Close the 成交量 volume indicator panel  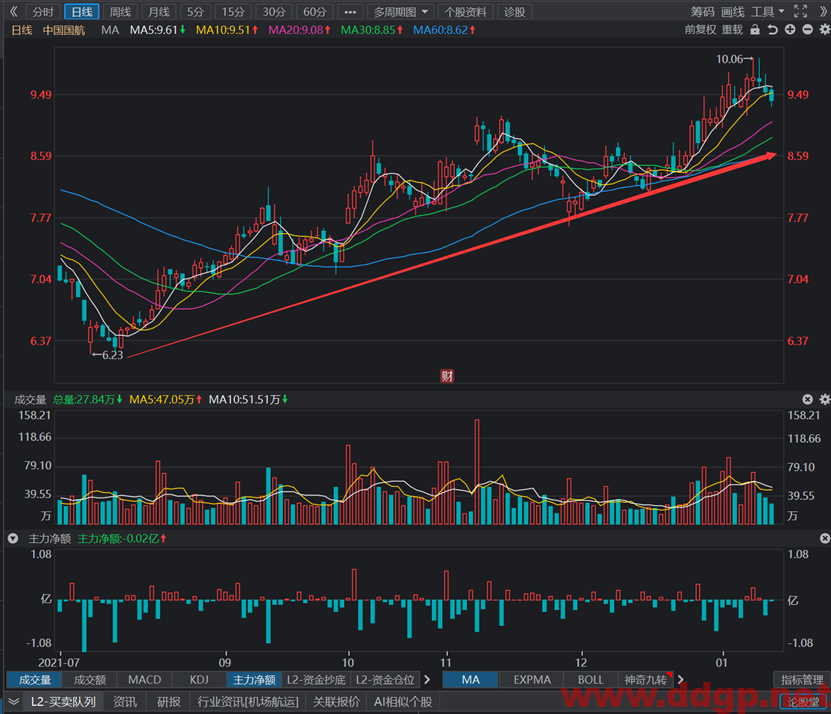[x=807, y=399]
